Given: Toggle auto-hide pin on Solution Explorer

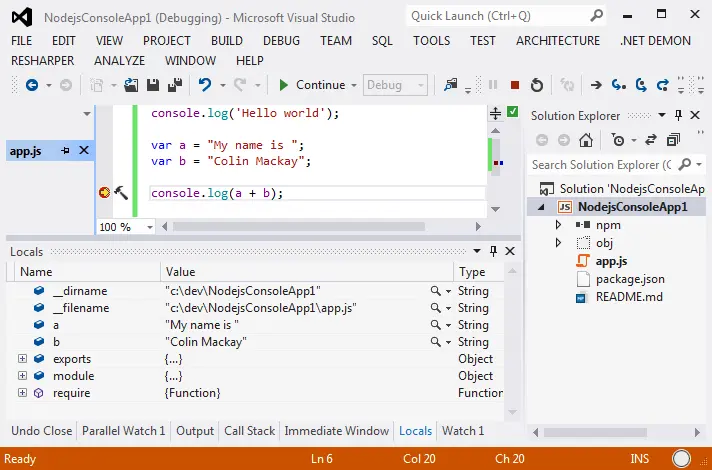Looking at the screenshot, I should coord(678,115).
